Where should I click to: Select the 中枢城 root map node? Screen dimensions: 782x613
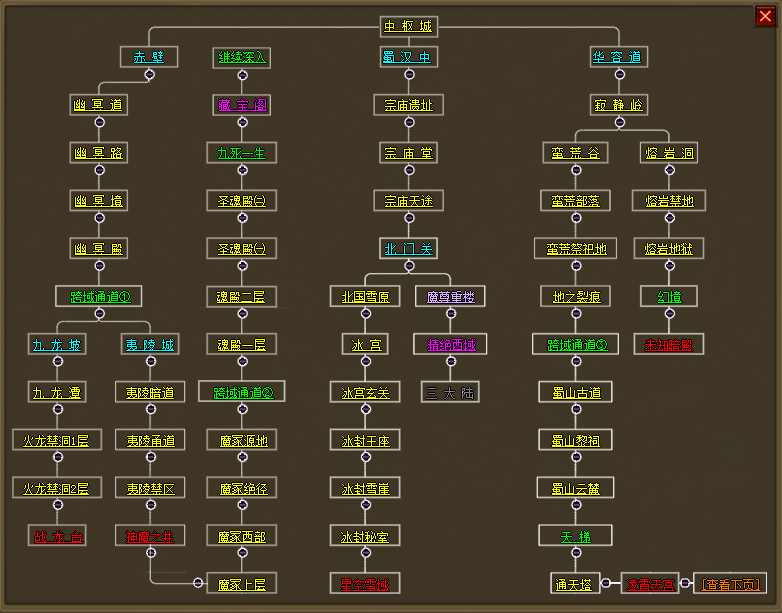(409, 26)
